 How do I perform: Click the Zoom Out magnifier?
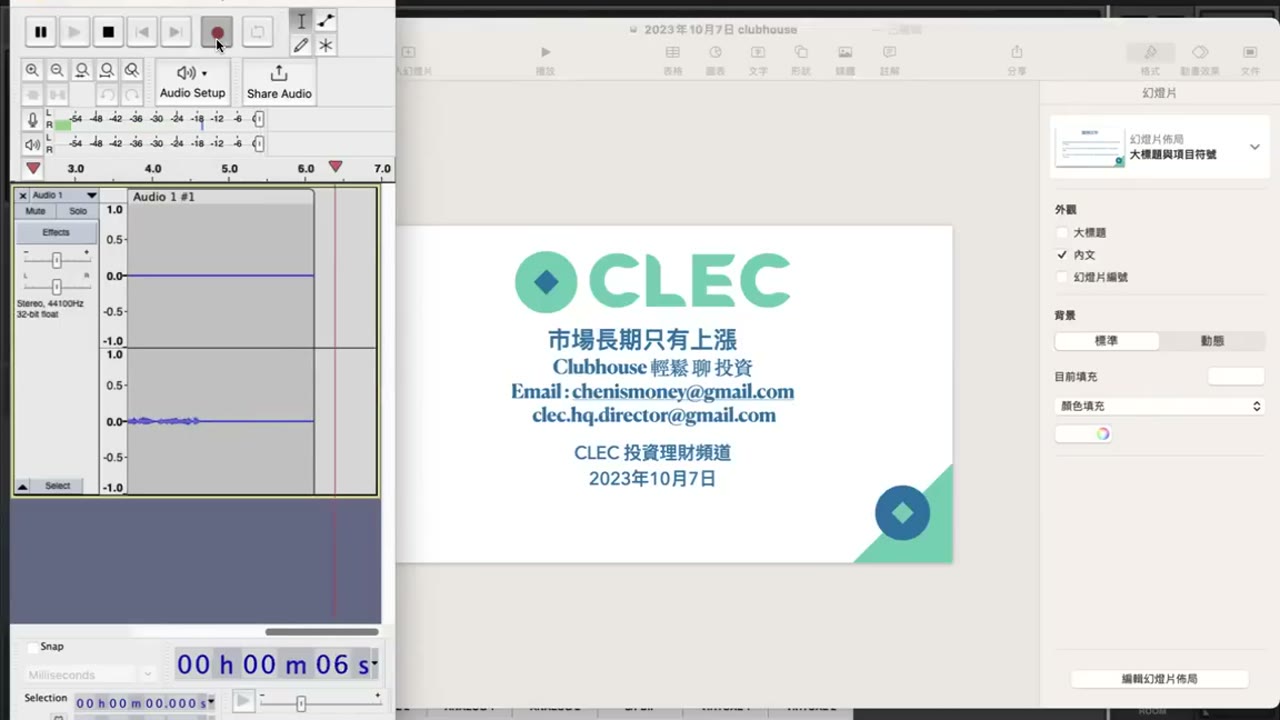(57, 70)
